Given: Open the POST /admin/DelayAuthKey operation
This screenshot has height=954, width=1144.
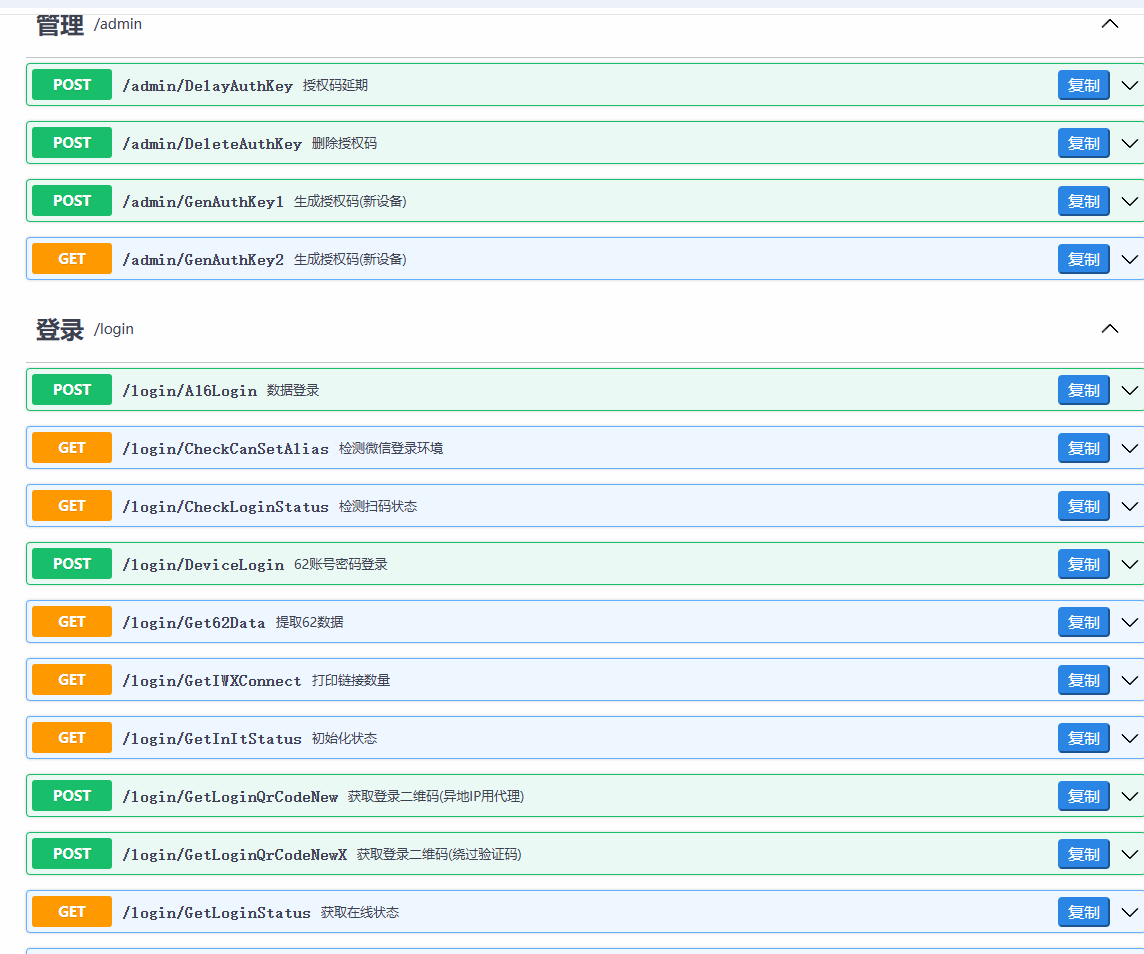Looking at the screenshot, I should 207,86.
